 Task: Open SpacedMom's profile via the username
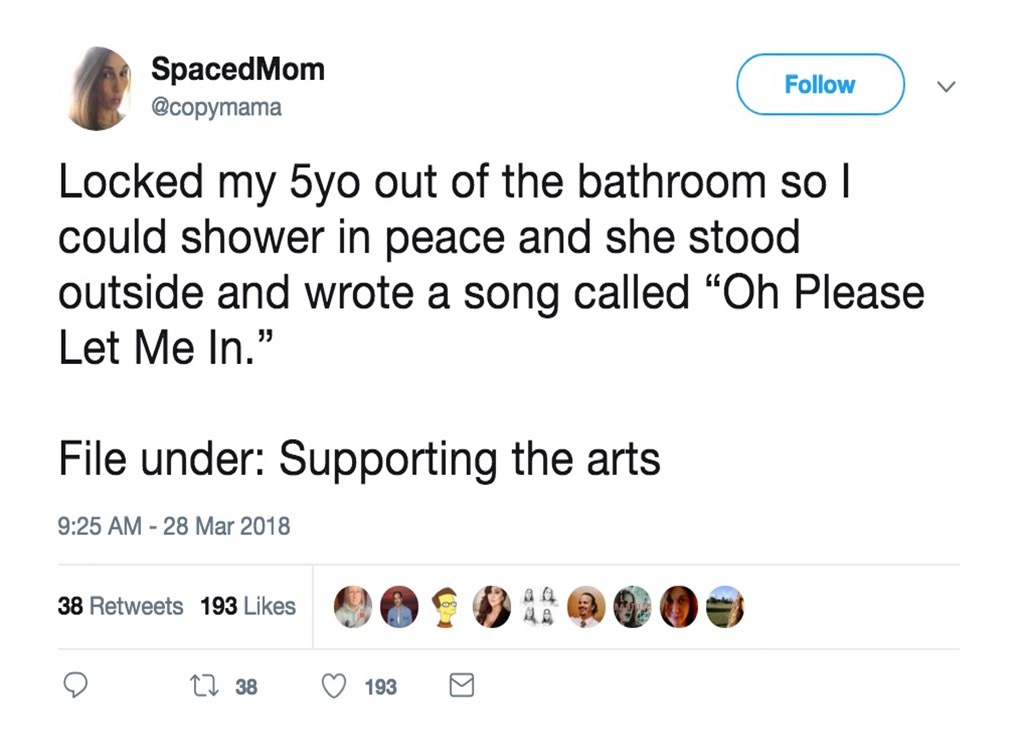(237, 69)
